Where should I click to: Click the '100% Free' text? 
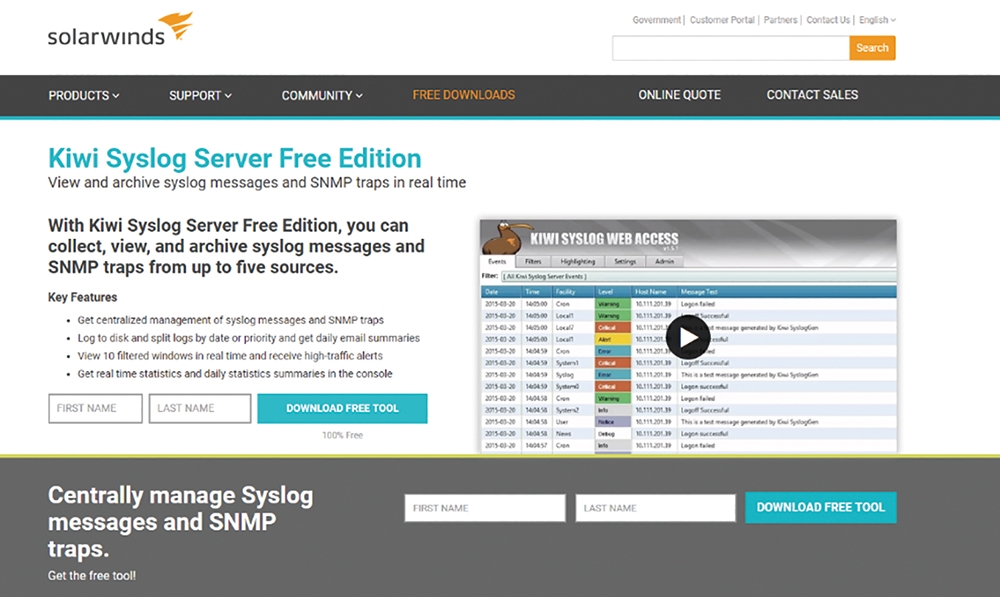pyautogui.click(x=342, y=435)
